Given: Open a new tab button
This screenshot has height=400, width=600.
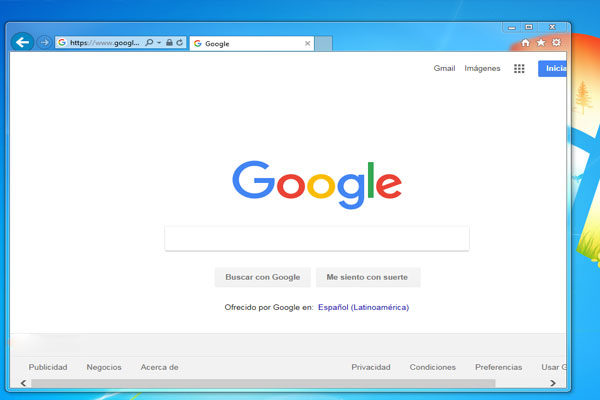Looking at the screenshot, I should (324, 44).
